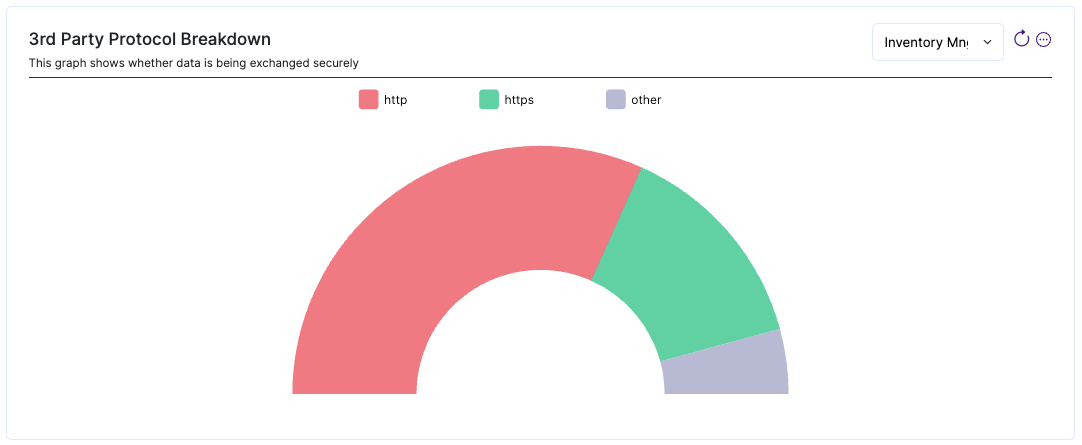
Task: Click the purple divider line under header
Action: point(540,77)
